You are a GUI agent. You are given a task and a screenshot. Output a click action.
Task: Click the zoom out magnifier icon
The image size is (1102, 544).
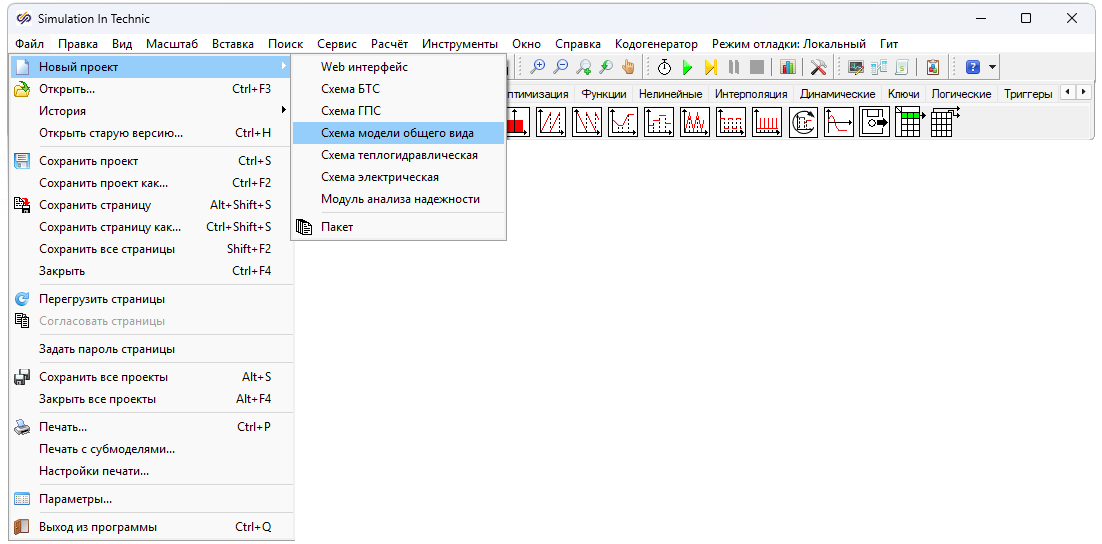tap(560, 67)
